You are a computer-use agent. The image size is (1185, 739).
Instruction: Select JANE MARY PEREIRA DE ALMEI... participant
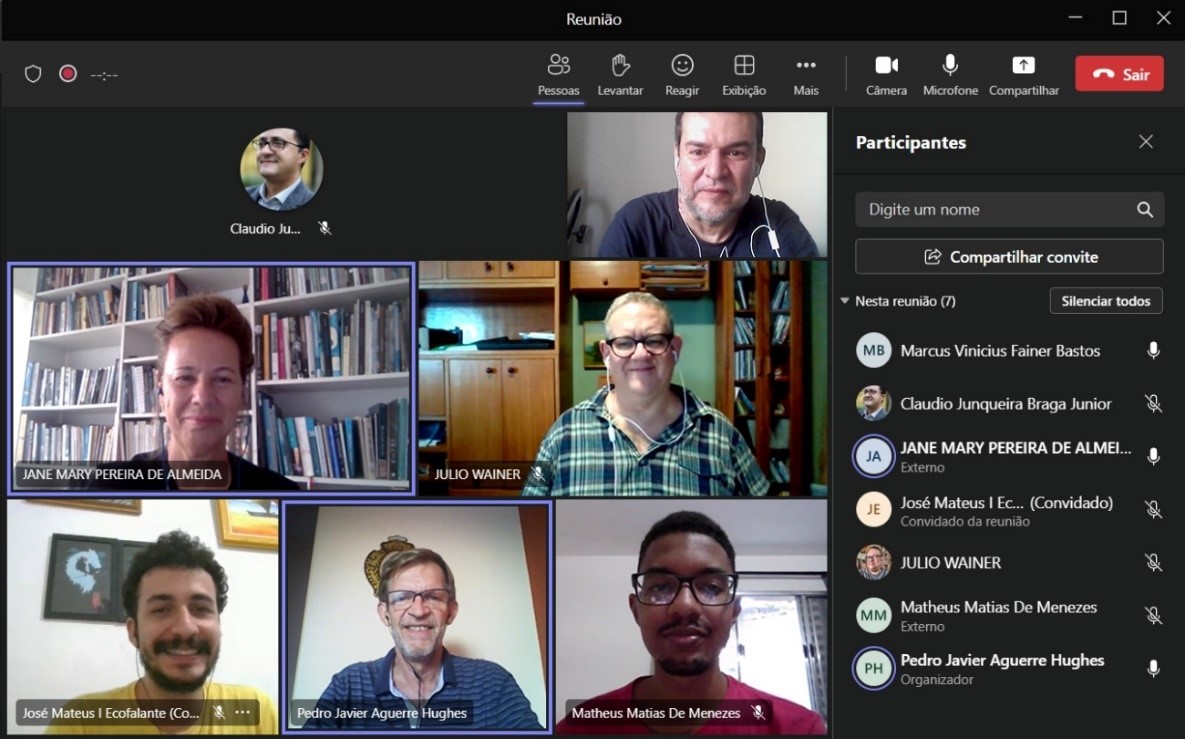(1009, 456)
